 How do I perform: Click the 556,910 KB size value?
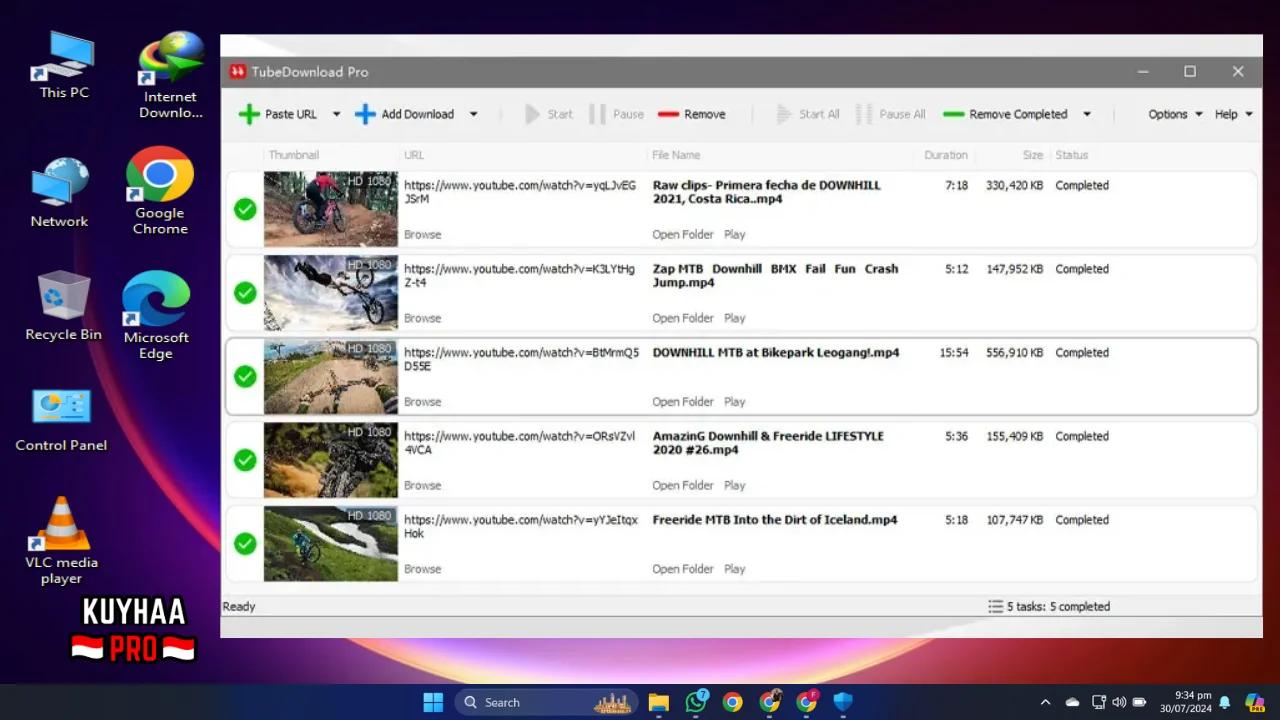pyautogui.click(x=1014, y=353)
